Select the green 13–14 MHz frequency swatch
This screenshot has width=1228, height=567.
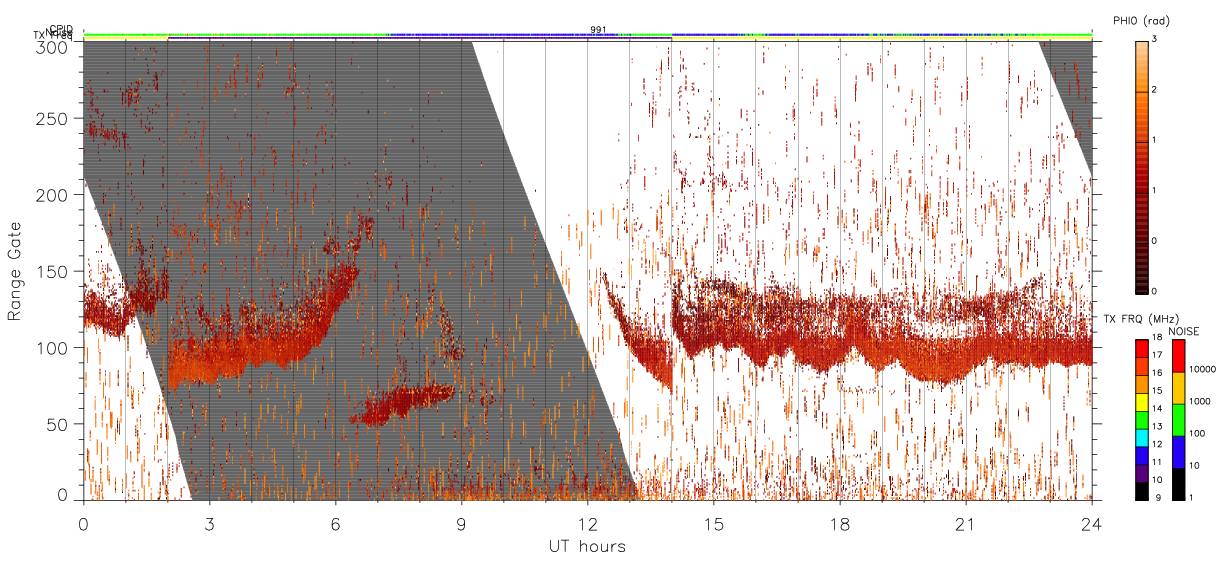coord(1141,420)
